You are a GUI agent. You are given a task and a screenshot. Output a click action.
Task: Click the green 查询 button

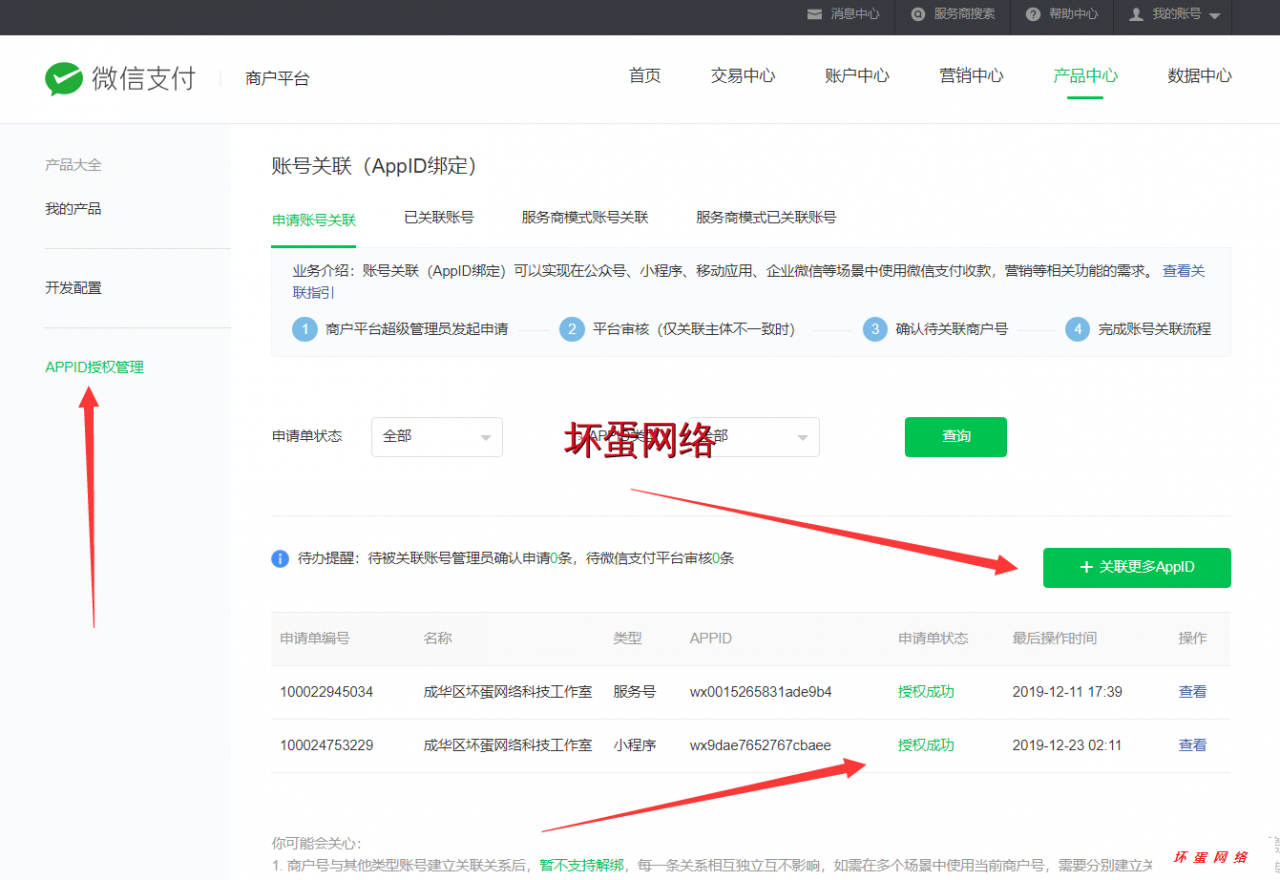[x=955, y=436]
